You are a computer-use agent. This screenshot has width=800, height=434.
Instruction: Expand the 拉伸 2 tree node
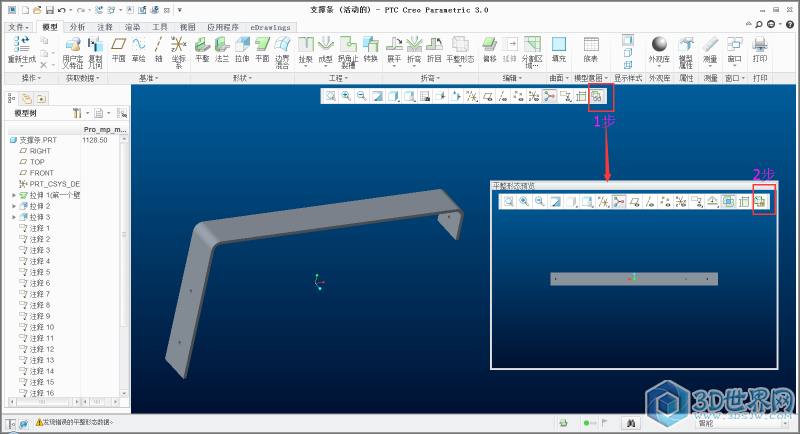(14, 206)
